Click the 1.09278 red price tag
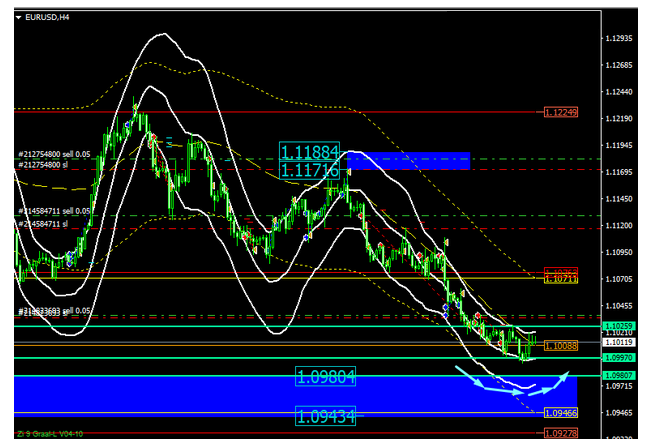The height and width of the screenshot is (447, 652). 560,433
